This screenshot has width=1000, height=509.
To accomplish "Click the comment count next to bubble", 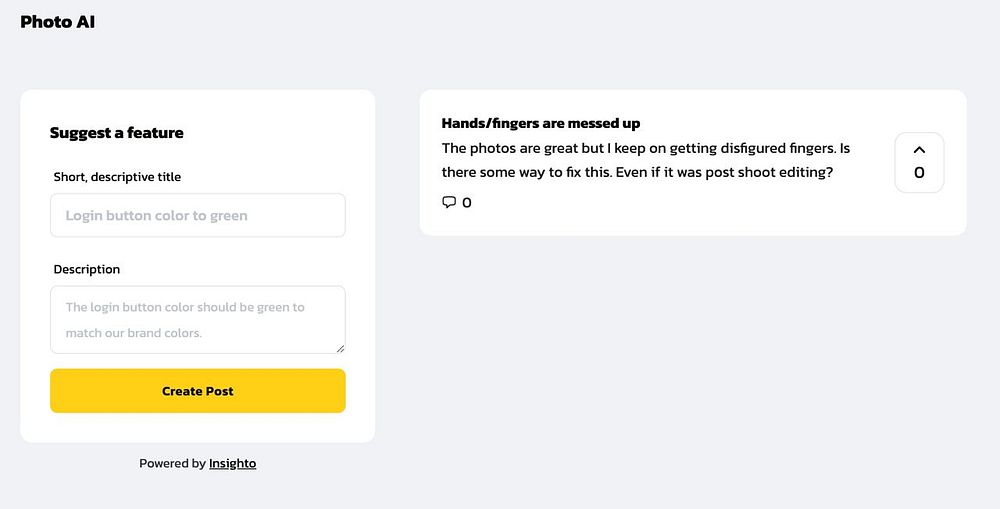I will pyautogui.click(x=467, y=203).
